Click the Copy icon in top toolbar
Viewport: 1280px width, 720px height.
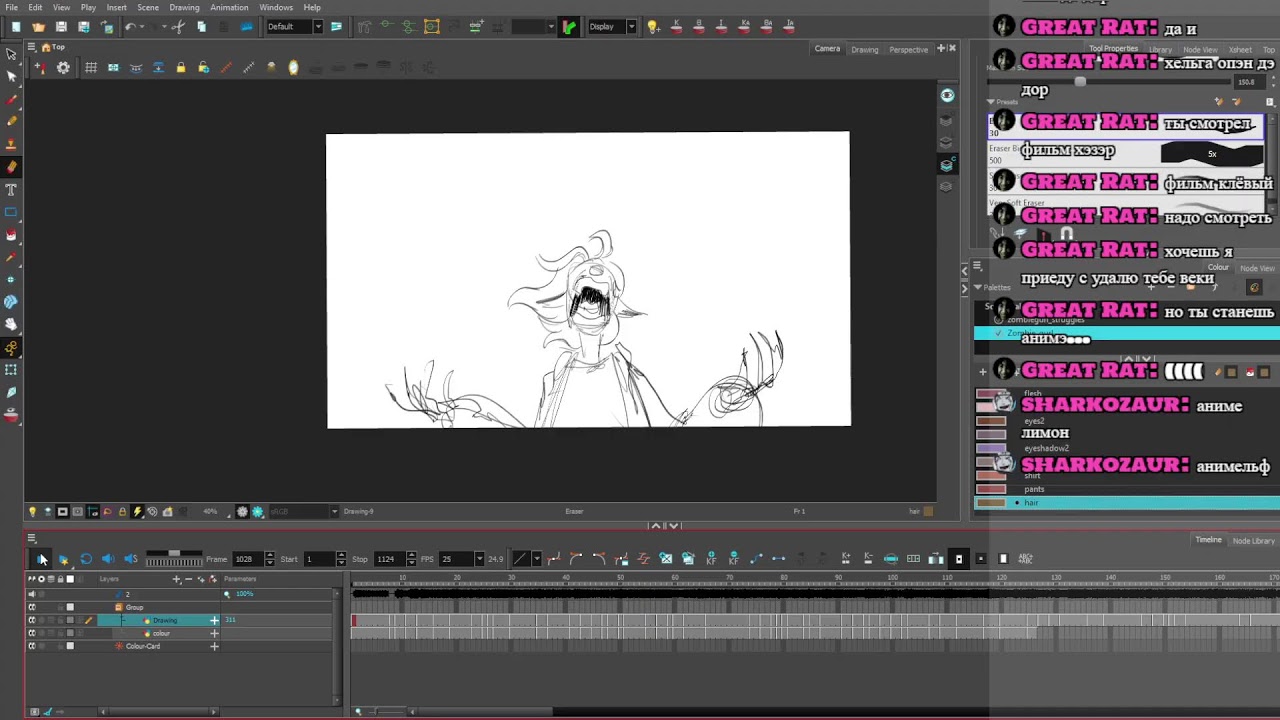[x=201, y=27]
